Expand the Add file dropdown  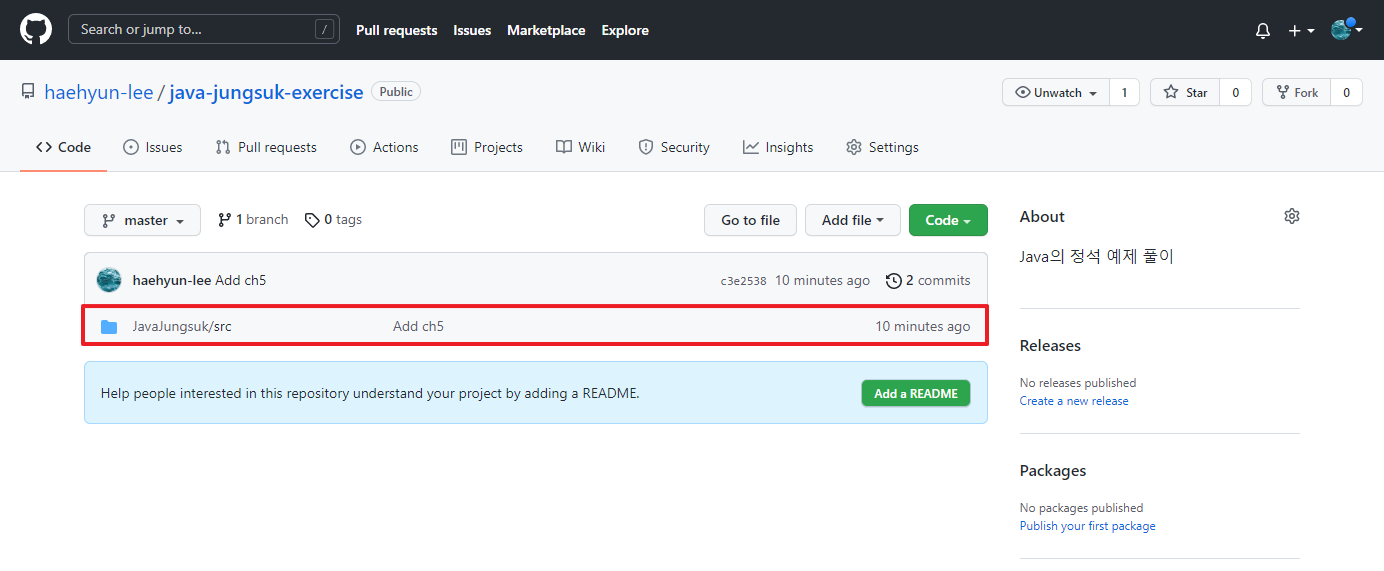853,220
